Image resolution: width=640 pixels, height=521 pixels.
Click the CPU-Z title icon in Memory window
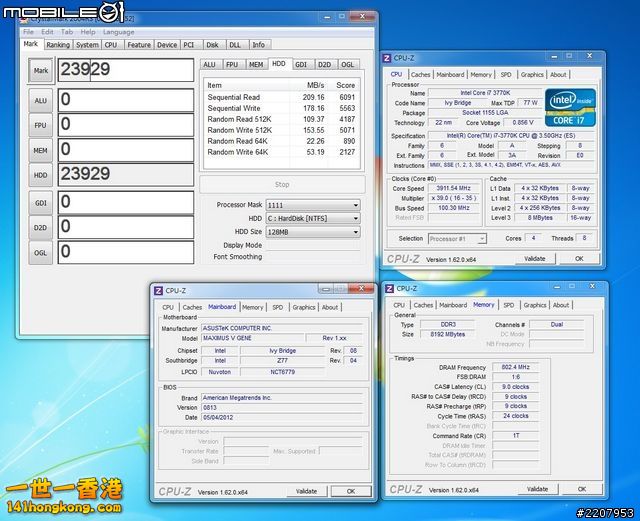point(391,288)
